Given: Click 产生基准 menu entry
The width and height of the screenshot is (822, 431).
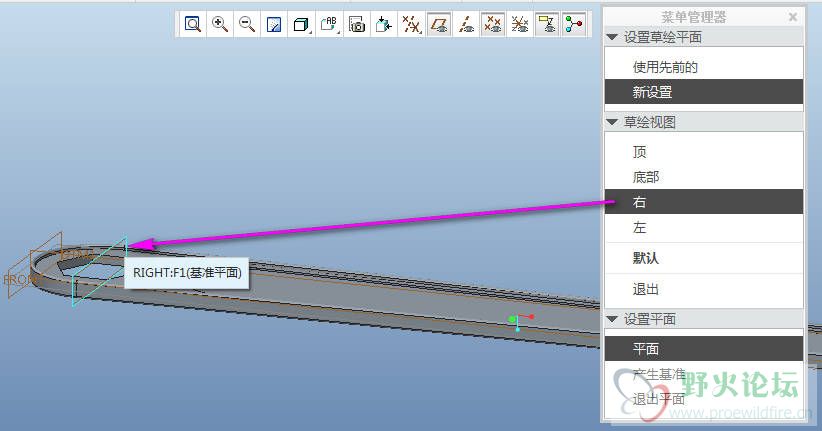Looking at the screenshot, I should pos(704,374).
